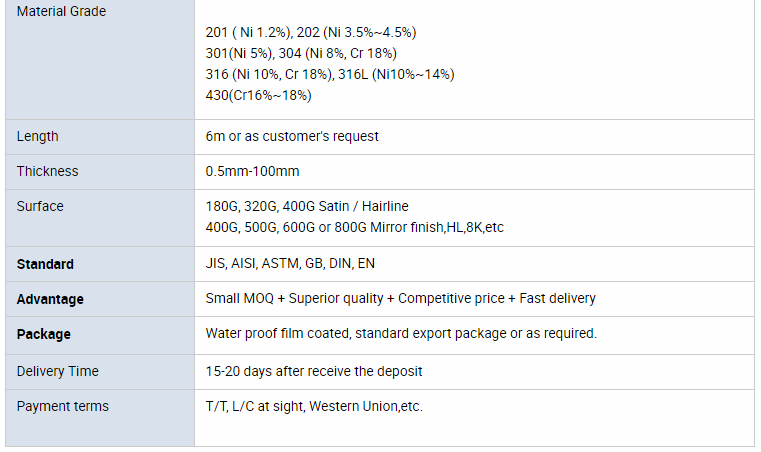This screenshot has width=761, height=452.
Task: Click the water proof film package text
Action: (401, 333)
